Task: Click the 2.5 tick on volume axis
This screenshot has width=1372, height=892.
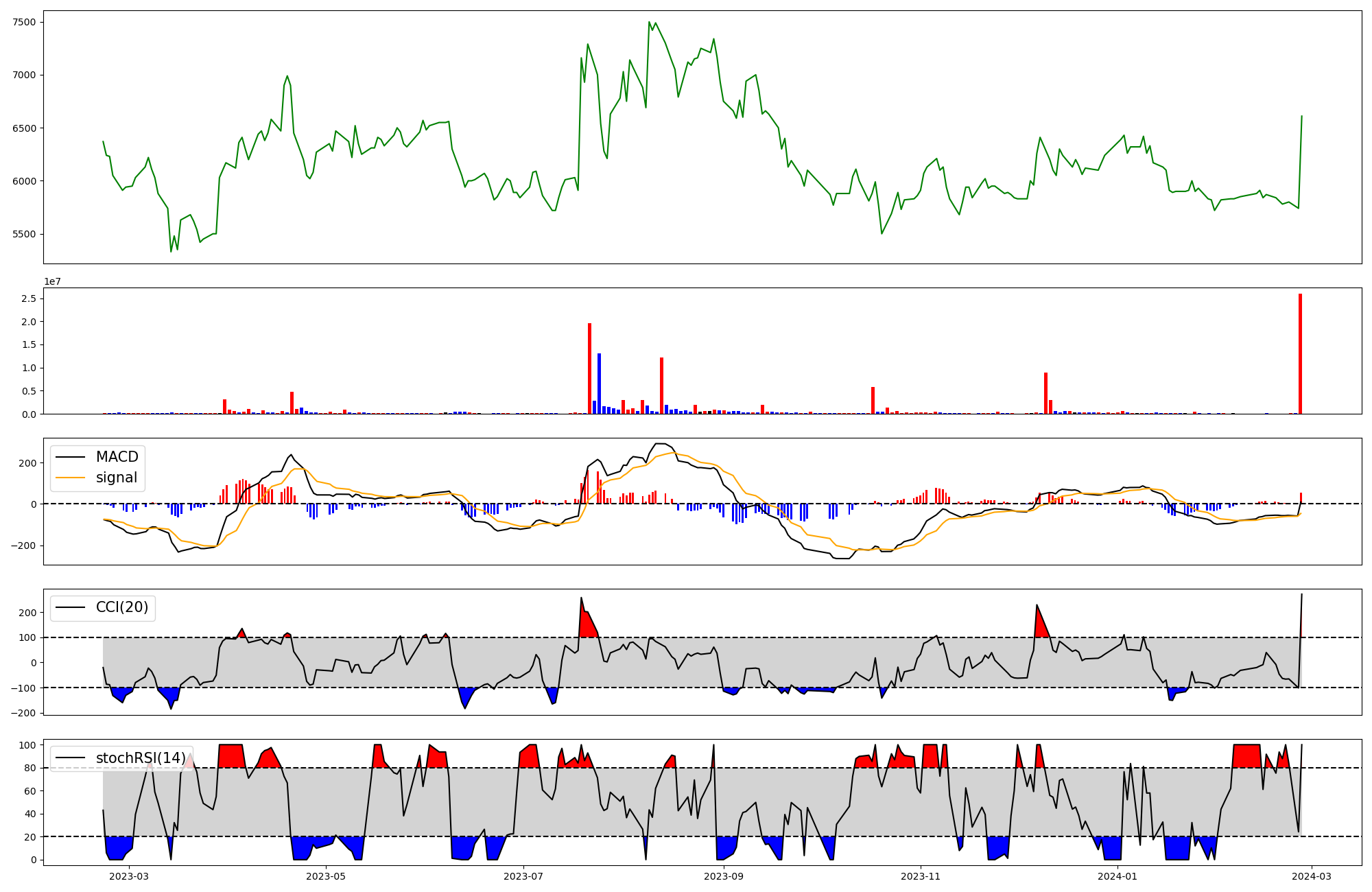Action: point(29,298)
